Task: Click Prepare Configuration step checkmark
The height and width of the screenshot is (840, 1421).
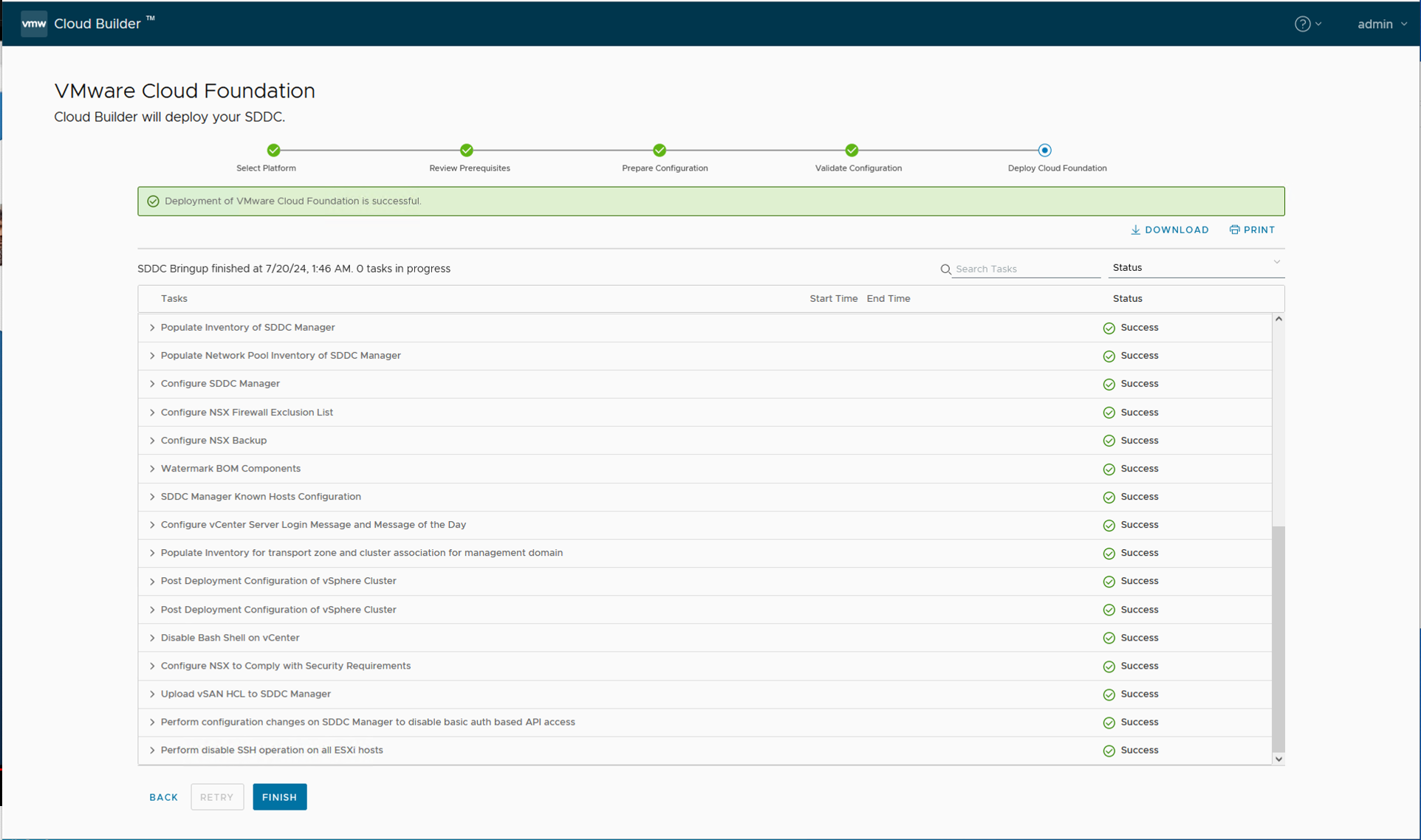Action: [x=660, y=151]
